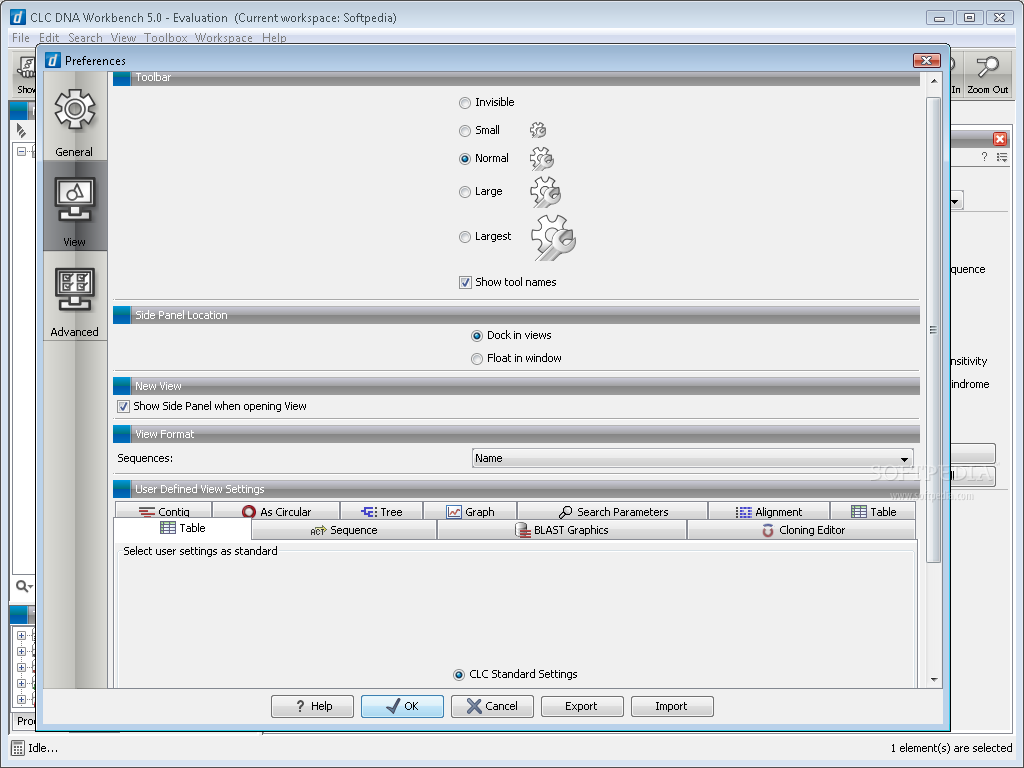1024x768 pixels.
Task: Switch to the BLAST Graphics tab
Action: click(x=562, y=530)
